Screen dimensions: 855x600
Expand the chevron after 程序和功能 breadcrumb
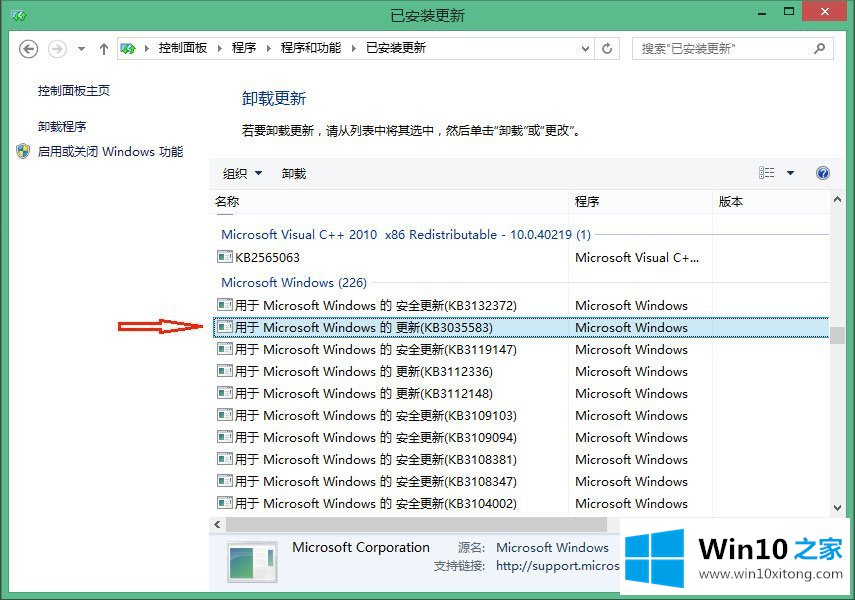353,49
